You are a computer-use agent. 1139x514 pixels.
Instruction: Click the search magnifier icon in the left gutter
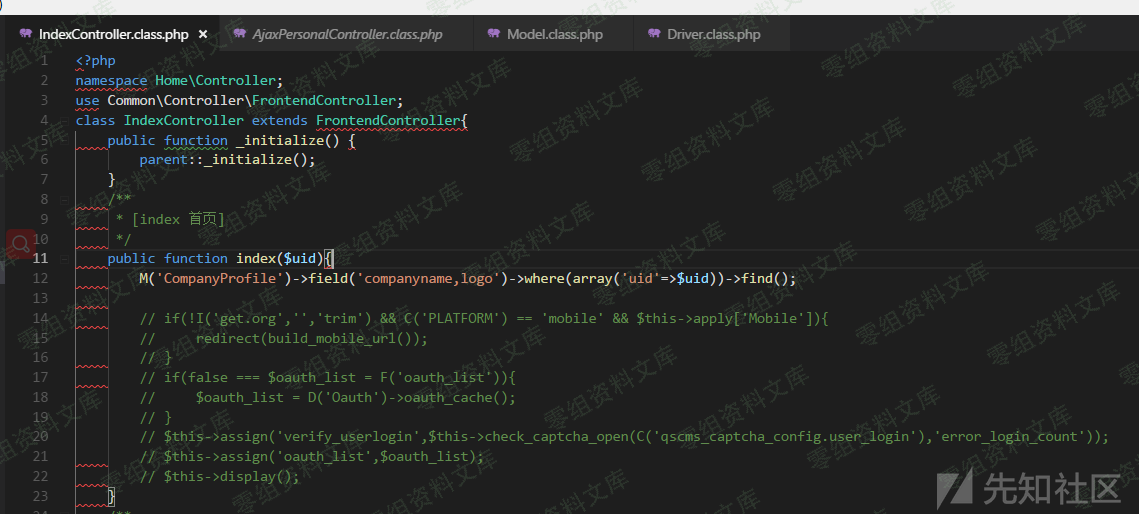20,243
